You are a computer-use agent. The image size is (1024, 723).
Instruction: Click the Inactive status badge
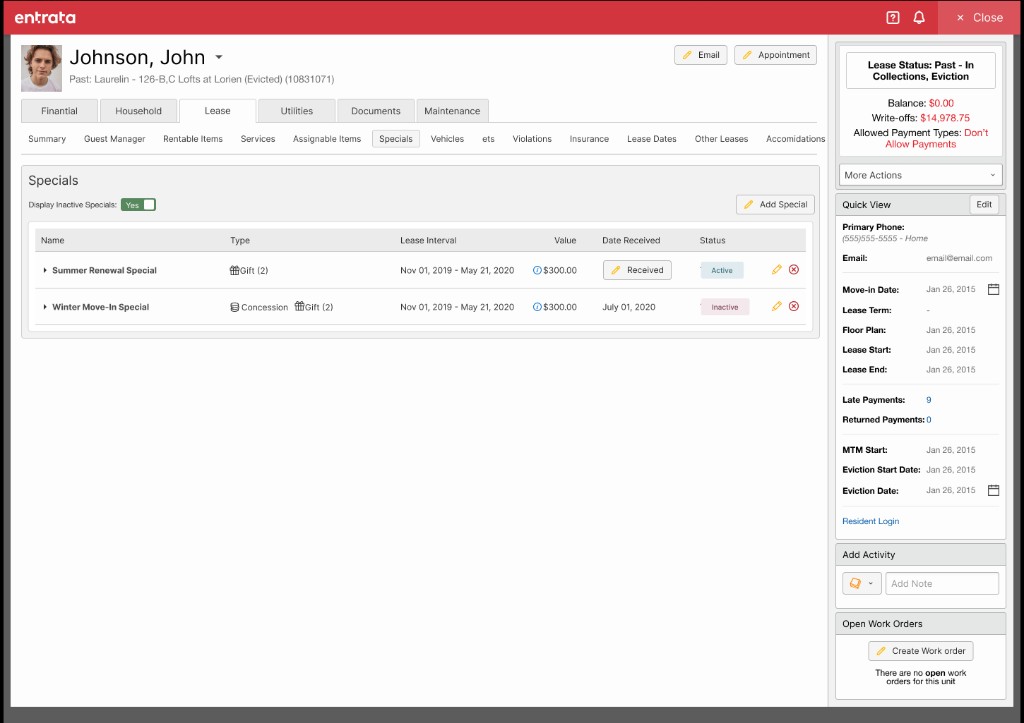724,307
